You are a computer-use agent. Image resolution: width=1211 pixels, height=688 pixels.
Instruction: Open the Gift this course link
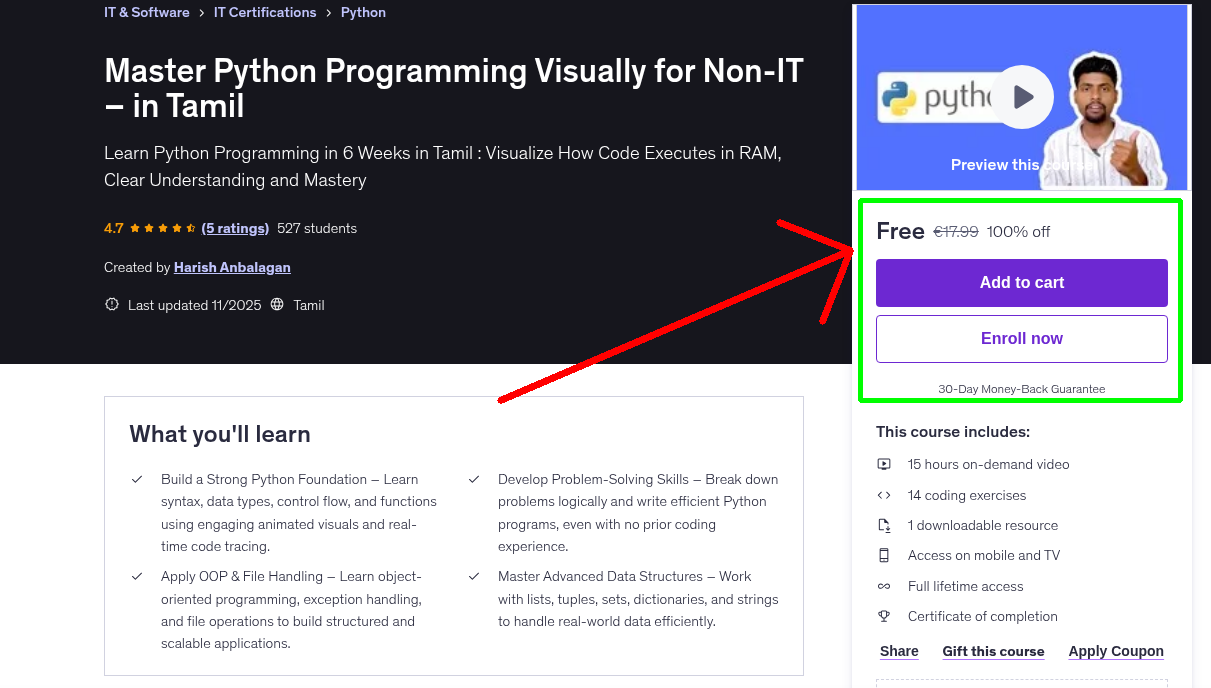(x=993, y=651)
